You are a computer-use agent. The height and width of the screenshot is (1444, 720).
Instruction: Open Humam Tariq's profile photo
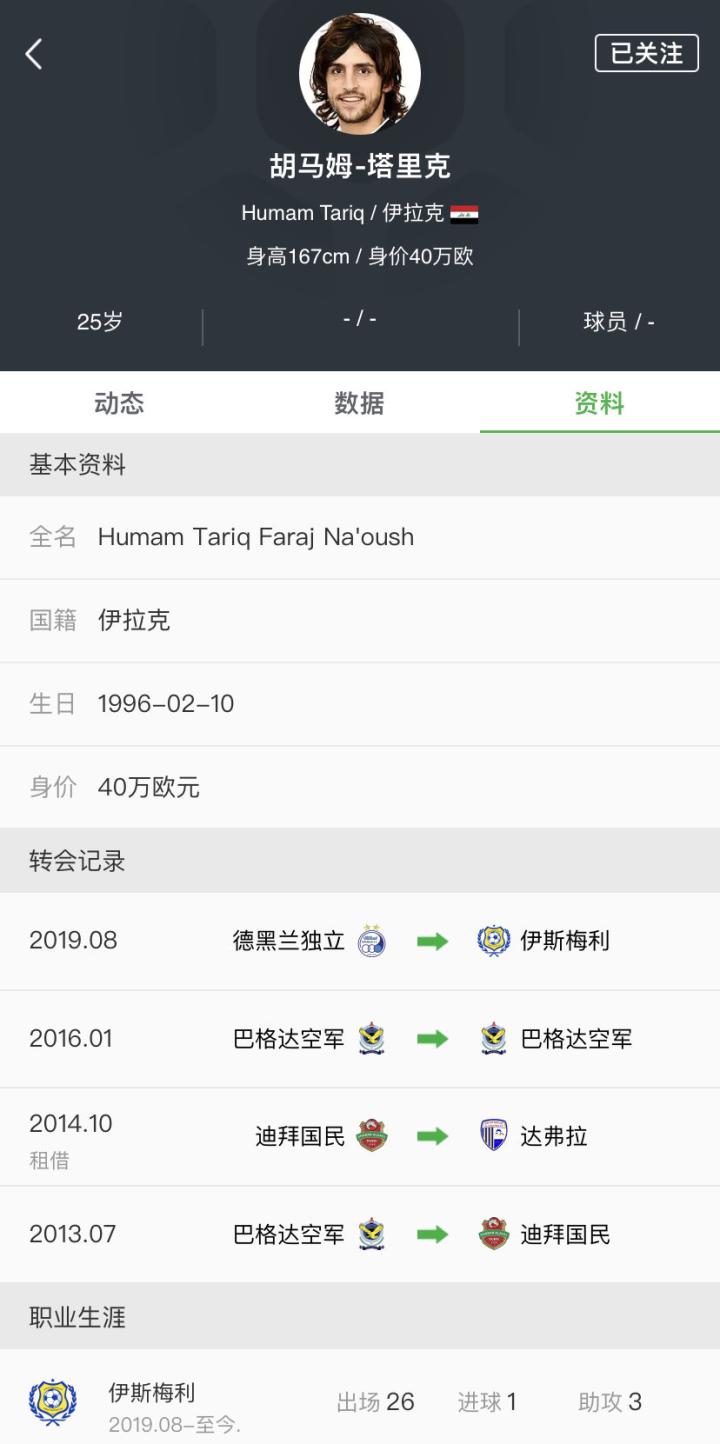(x=360, y=73)
